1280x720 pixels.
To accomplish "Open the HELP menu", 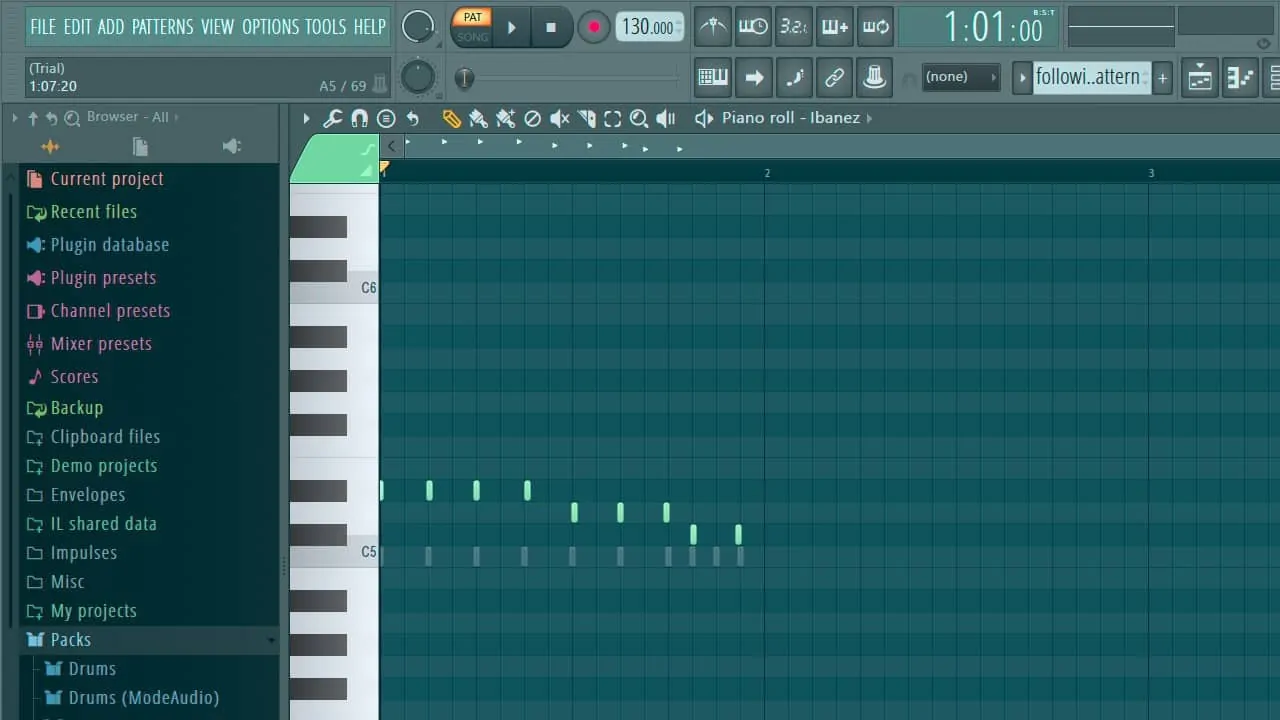I will point(369,27).
